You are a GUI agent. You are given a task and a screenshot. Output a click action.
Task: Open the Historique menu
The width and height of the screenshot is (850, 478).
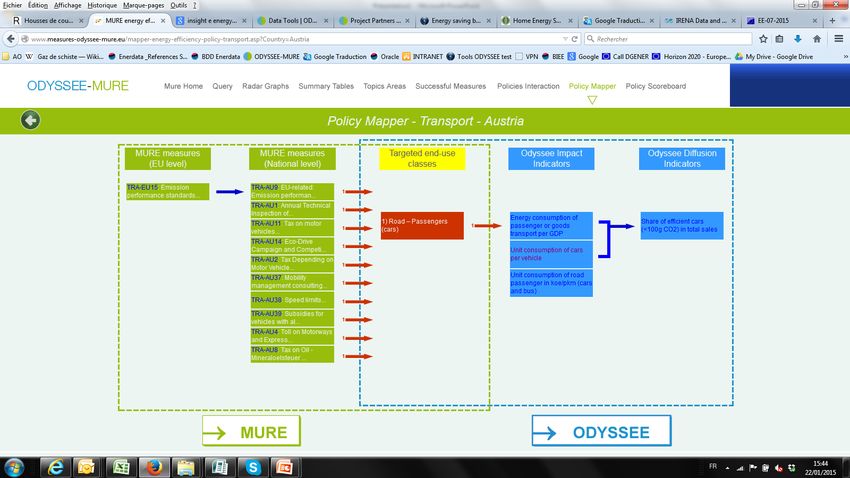click(x=102, y=5)
